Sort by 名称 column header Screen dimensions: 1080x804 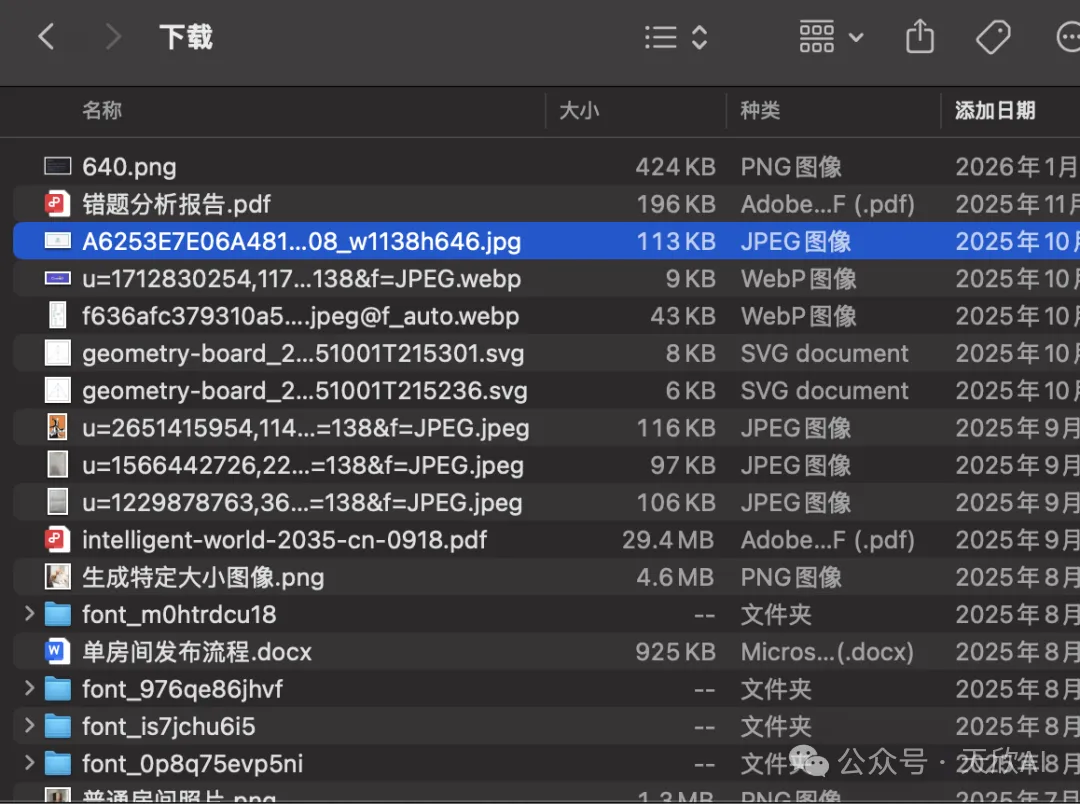[102, 110]
